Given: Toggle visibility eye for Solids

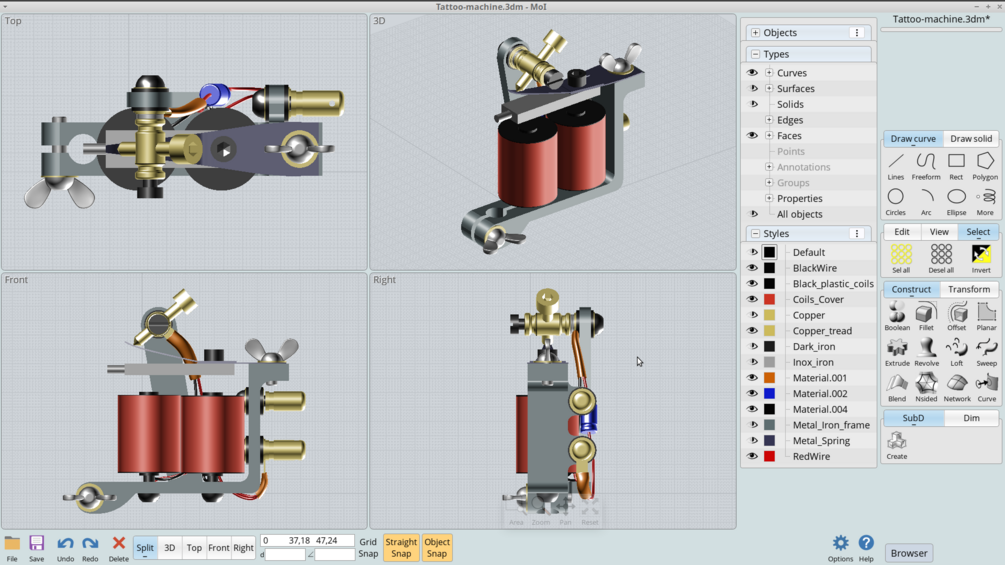Looking at the screenshot, I should click(x=754, y=104).
